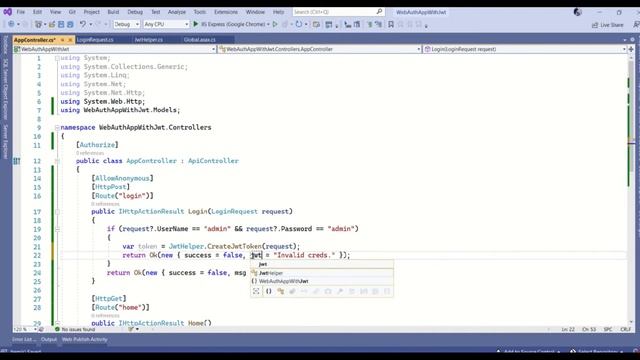Open the Extensions menu
640x360 pixels.
coord(226,12)
